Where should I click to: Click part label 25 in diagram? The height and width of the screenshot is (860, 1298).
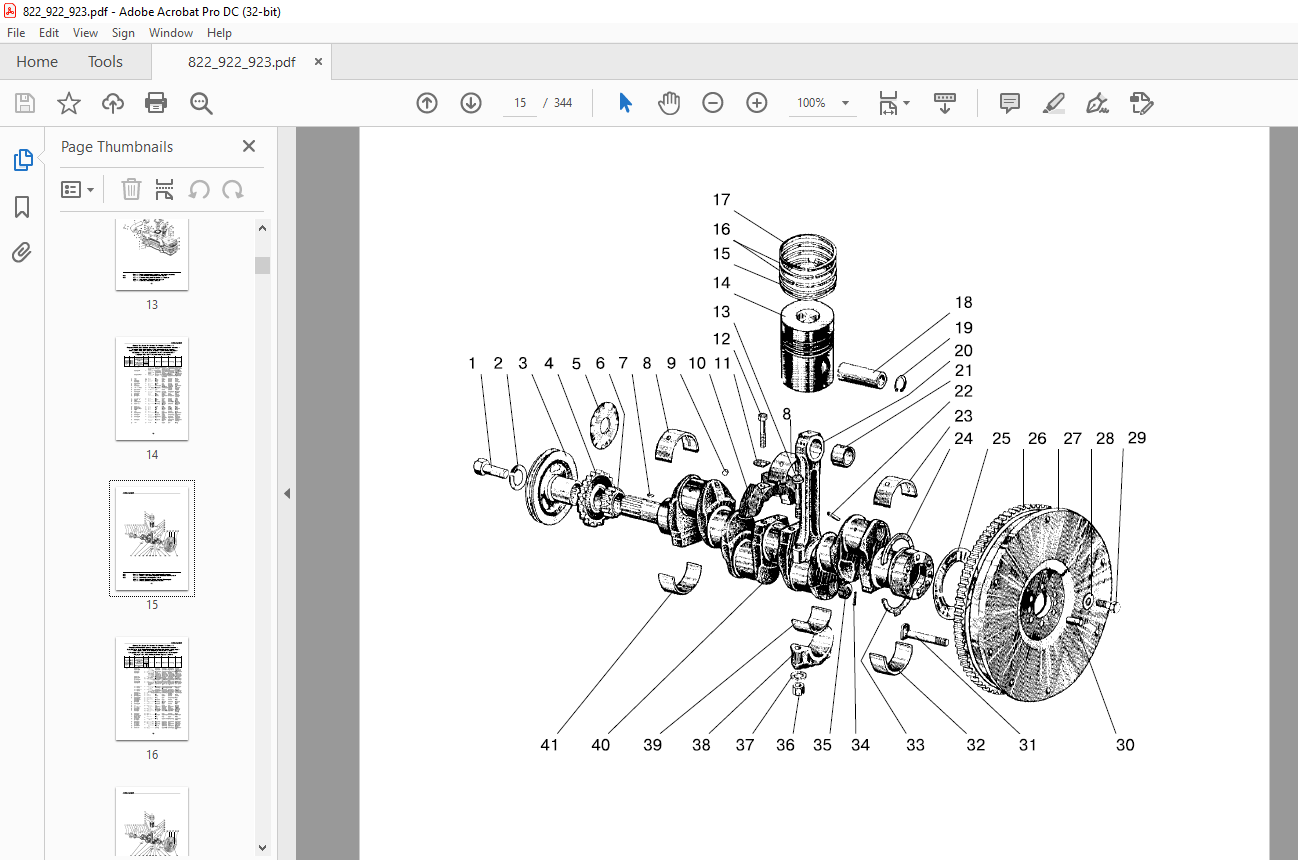pos(1001,438)
